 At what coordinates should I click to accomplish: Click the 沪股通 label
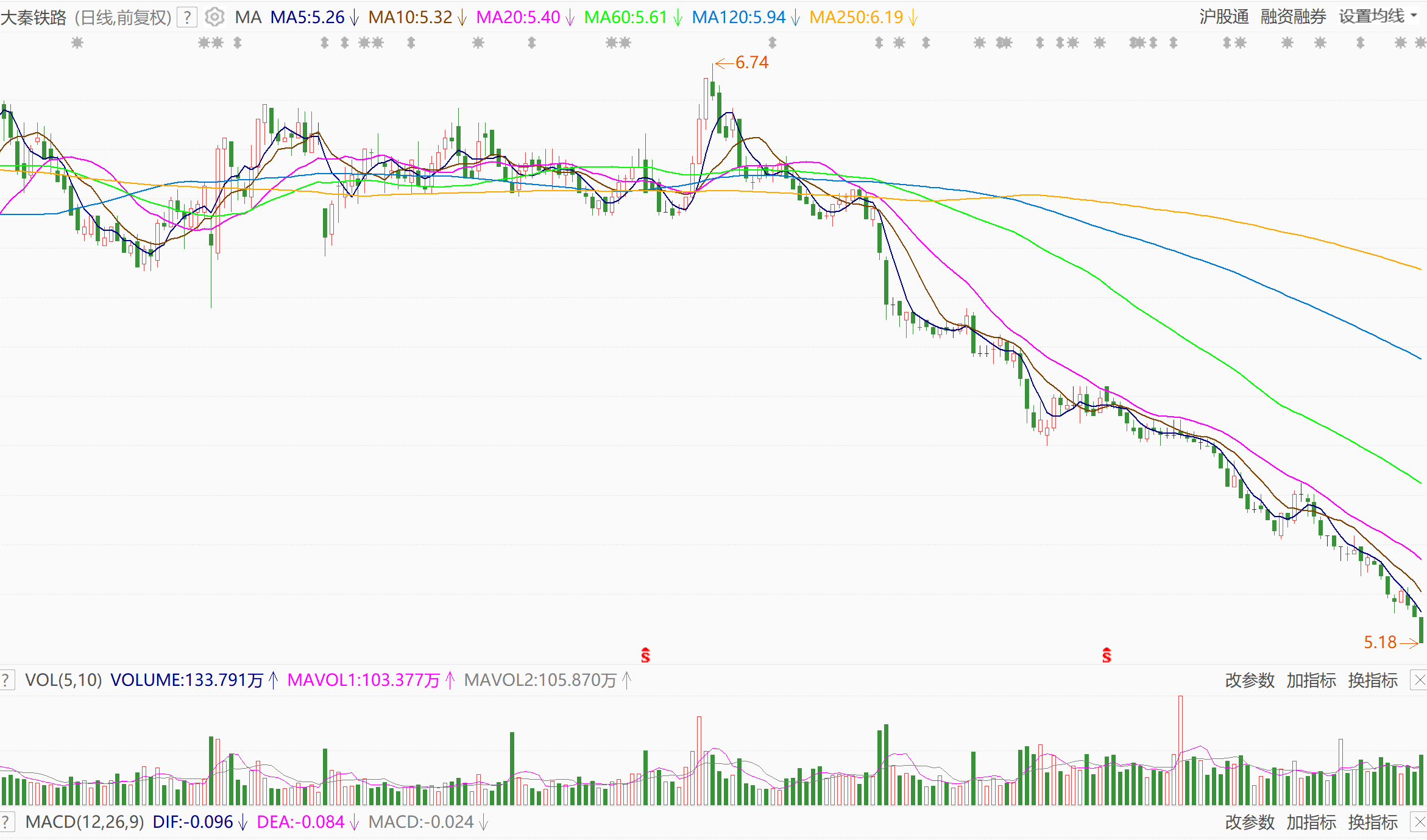[x=1223, y=16]
